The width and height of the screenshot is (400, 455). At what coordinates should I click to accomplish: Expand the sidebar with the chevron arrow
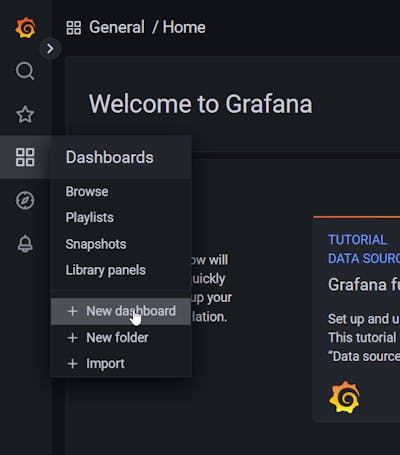coord(50,49)
